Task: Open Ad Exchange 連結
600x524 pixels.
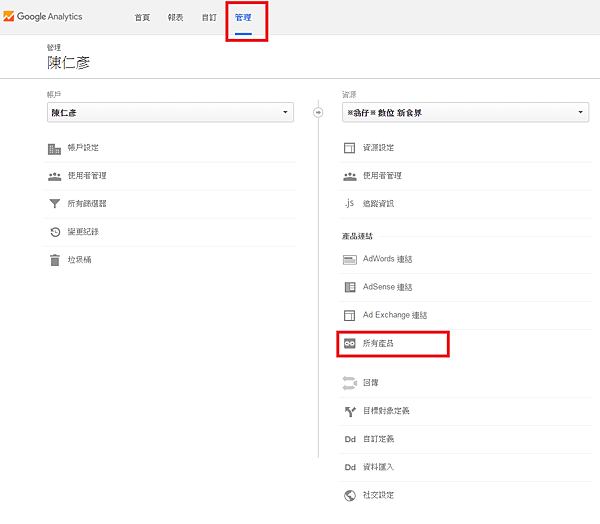Action: coord(395,315)
